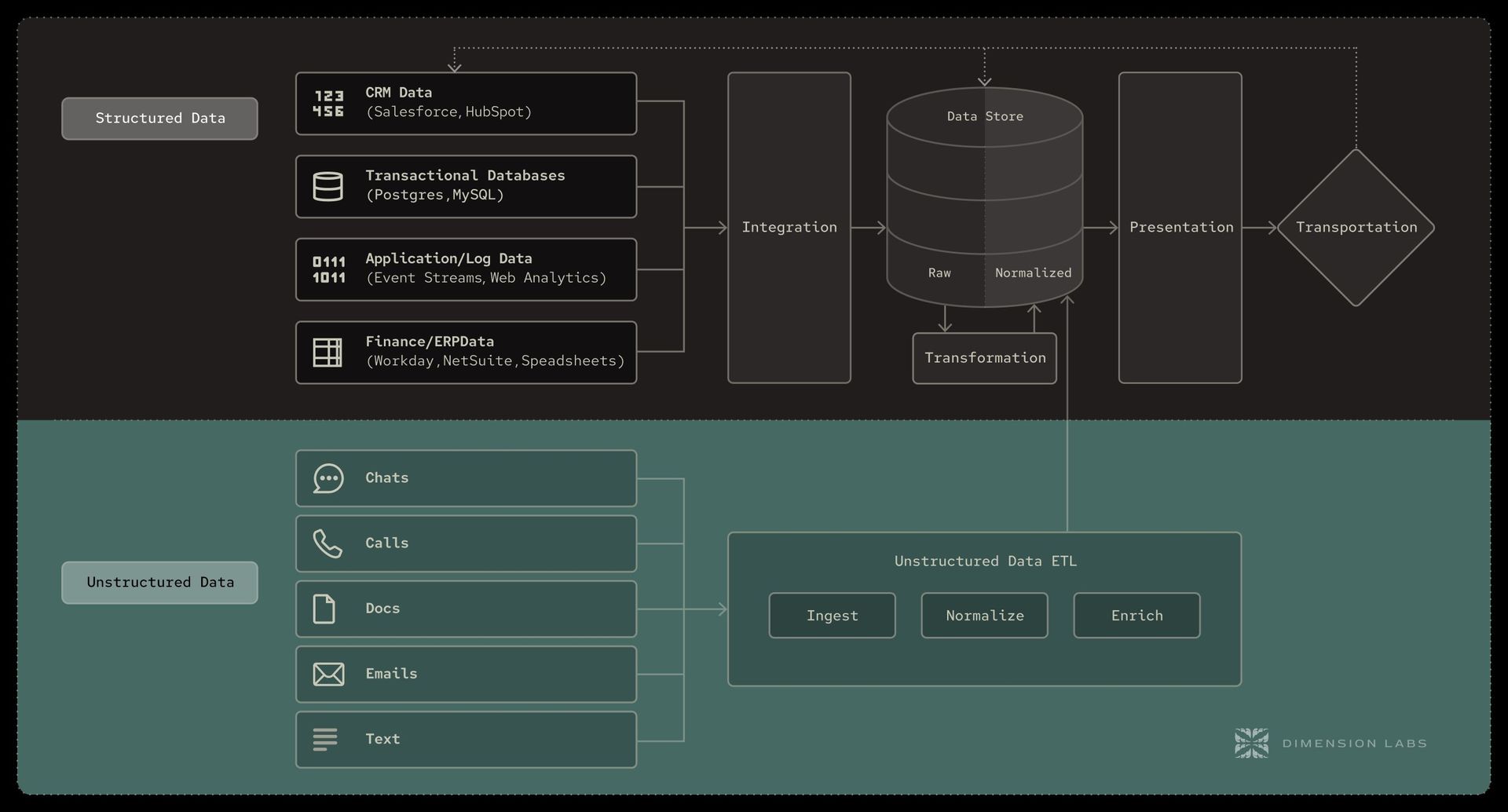The image size is (1508, 812).
Task: Select the Unstructured Data label
Action: click(x=160, y=583)
